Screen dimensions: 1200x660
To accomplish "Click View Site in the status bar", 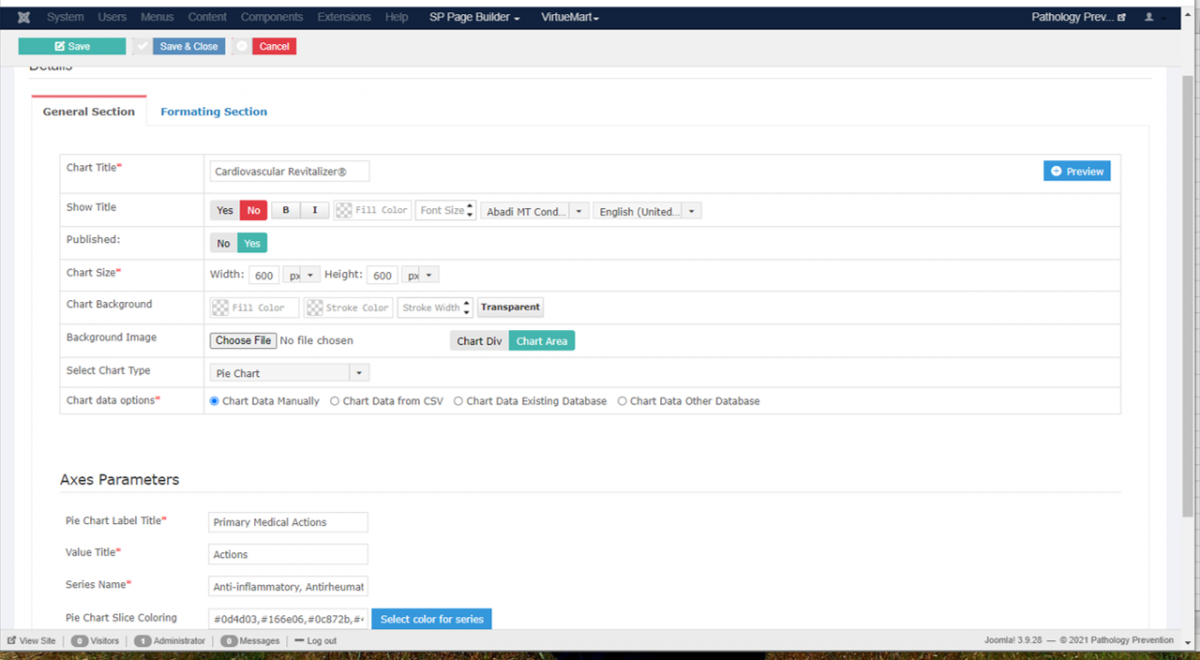I will [31, 640].
